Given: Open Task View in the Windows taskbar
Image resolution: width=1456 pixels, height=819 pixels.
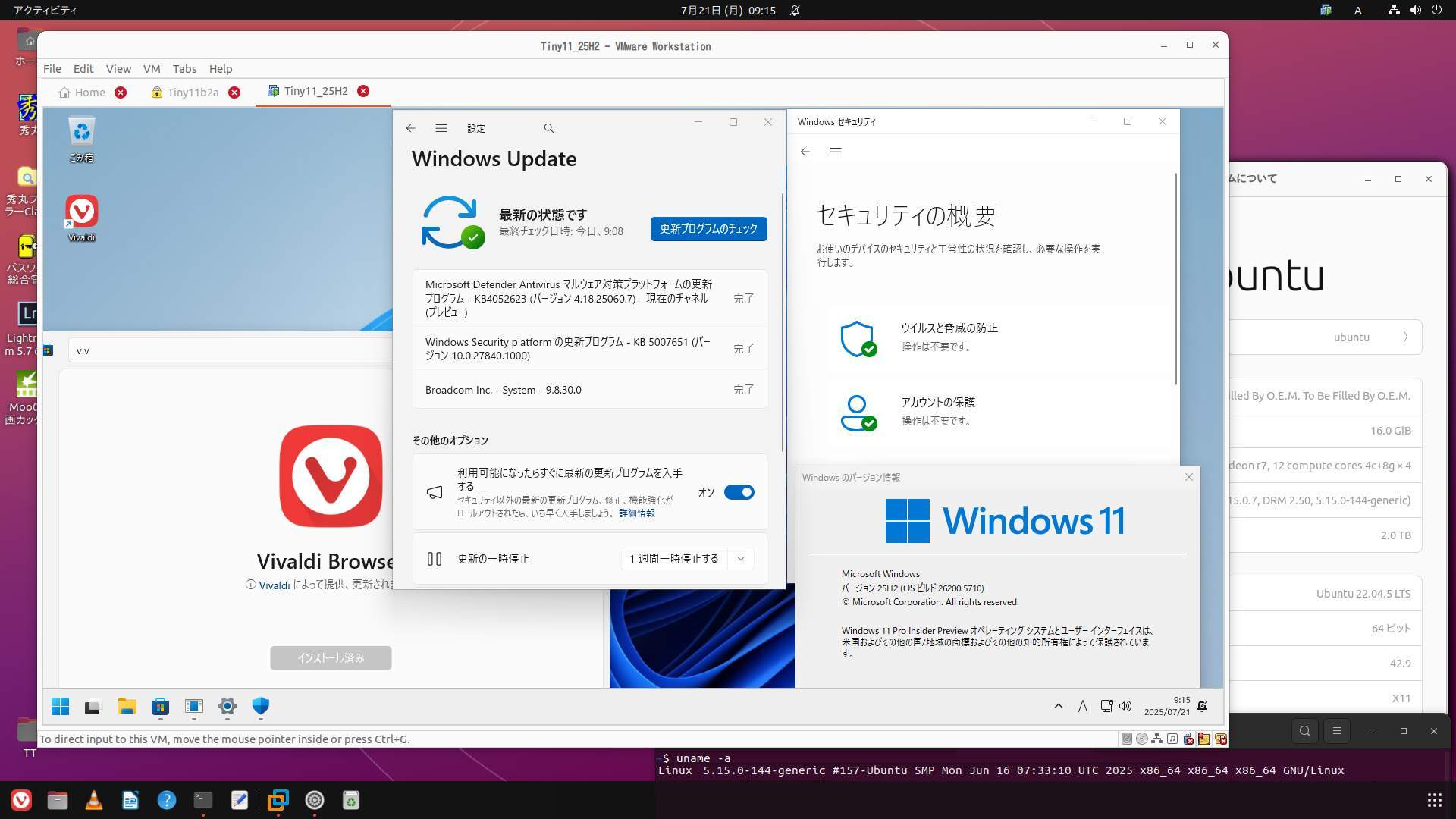Looking at the screenshot, I should click(93, 707).
